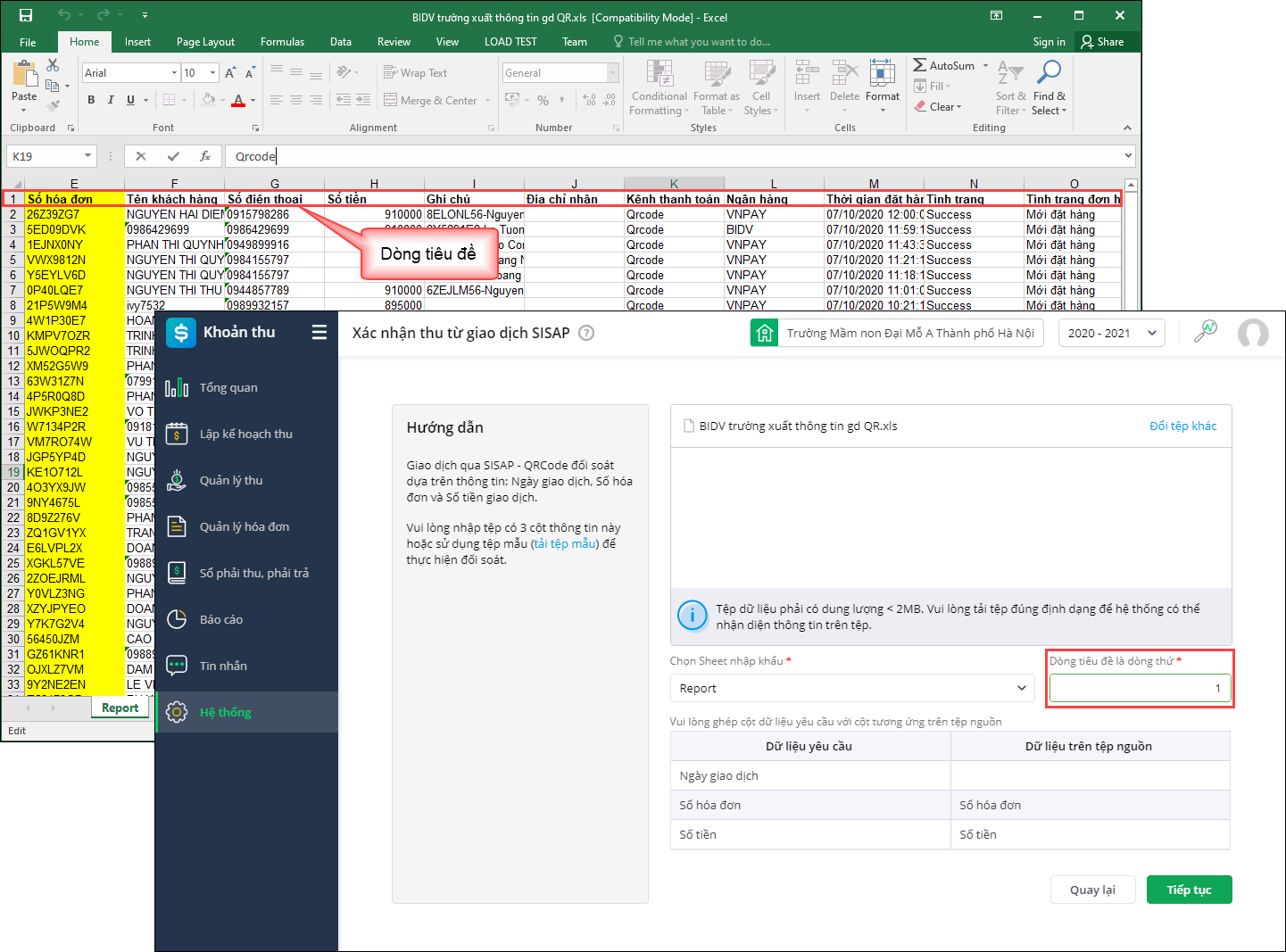1286x952 pixels.
Task: Toggle the hamburger sidebar menu
Action: 319,333
